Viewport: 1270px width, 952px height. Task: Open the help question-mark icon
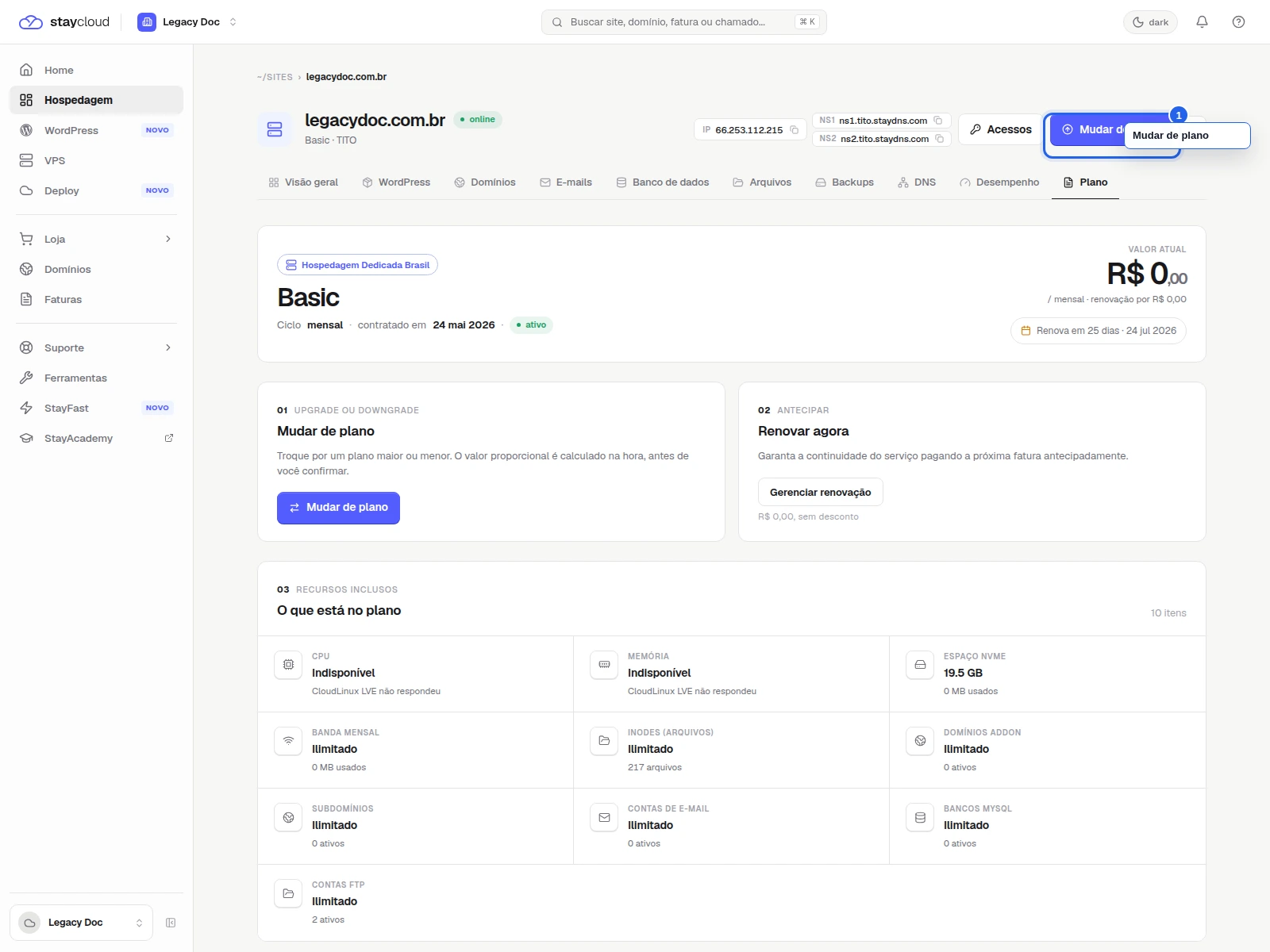(1238, 22)
